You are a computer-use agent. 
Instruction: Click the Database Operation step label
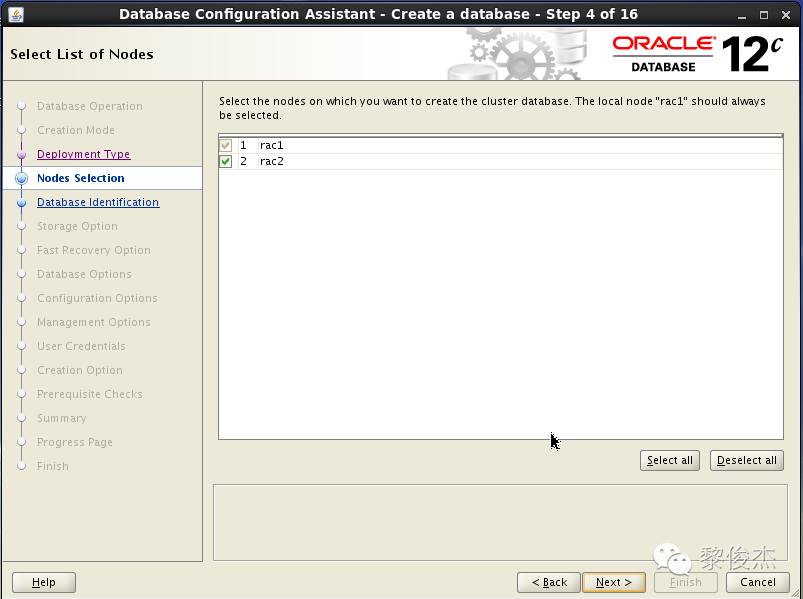(90, 106)
